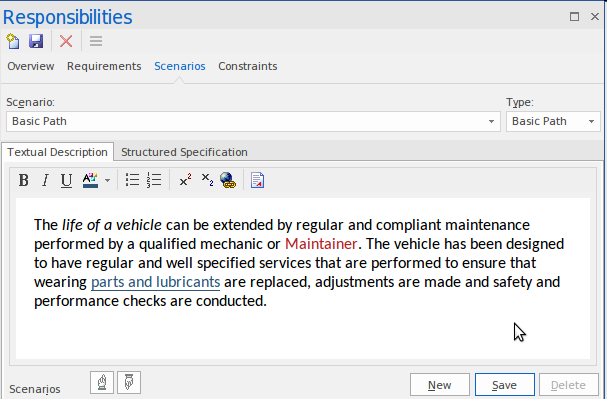Image resolution: width=607 pixels, height=399 pixels.
Task: Open the hamburger options menu icon
Action: tap(96, 41)
